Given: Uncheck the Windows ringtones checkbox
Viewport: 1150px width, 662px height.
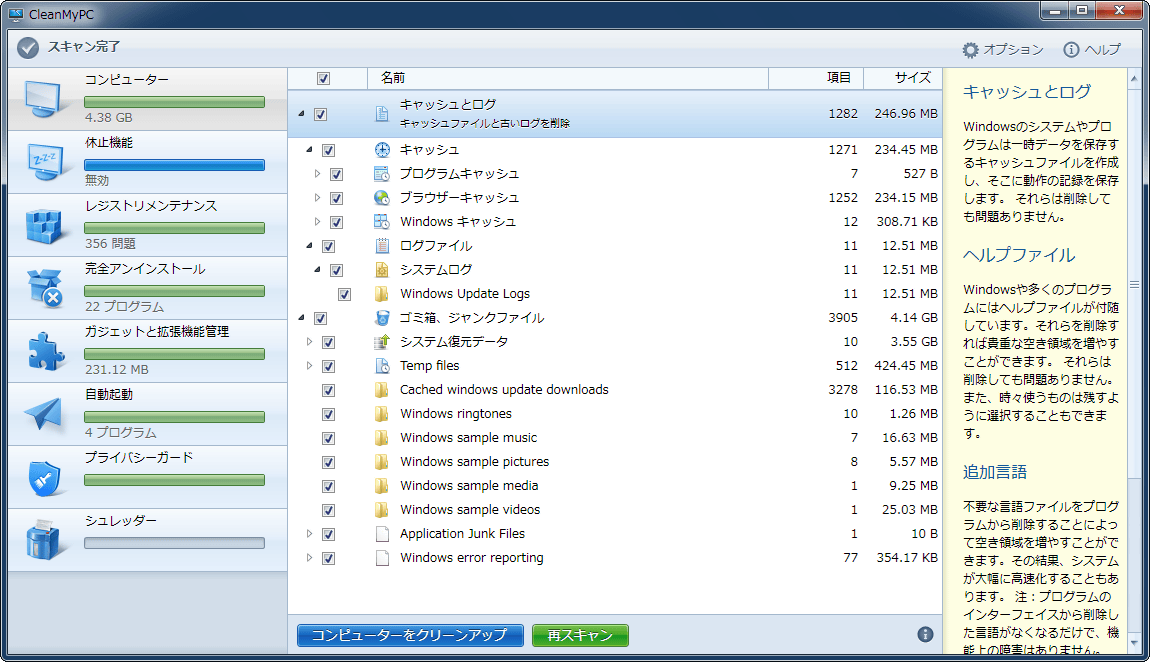Looking at the screenshot, I should click(x=329, y=415).
